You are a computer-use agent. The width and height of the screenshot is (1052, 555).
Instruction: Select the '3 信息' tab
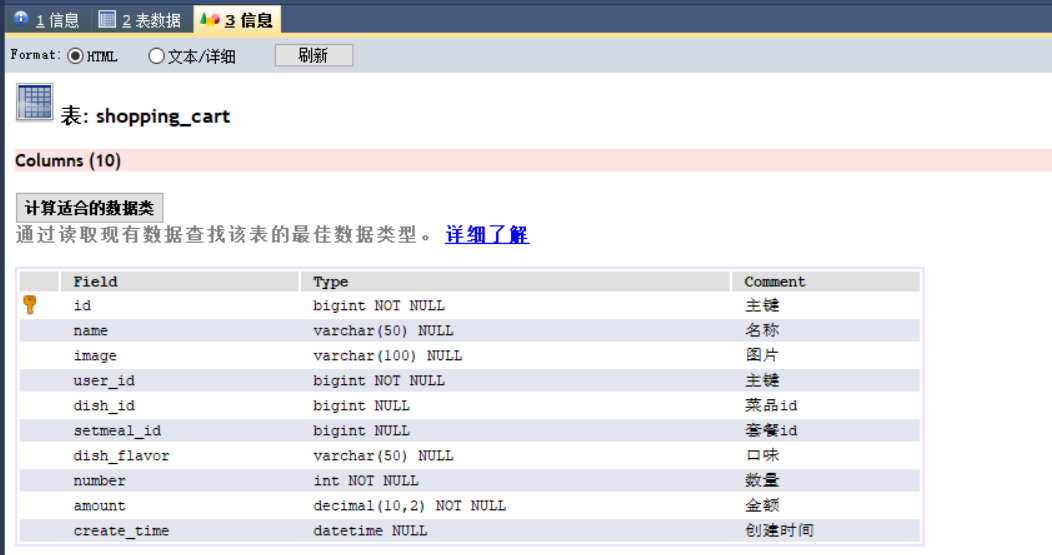tap(237, 19)
